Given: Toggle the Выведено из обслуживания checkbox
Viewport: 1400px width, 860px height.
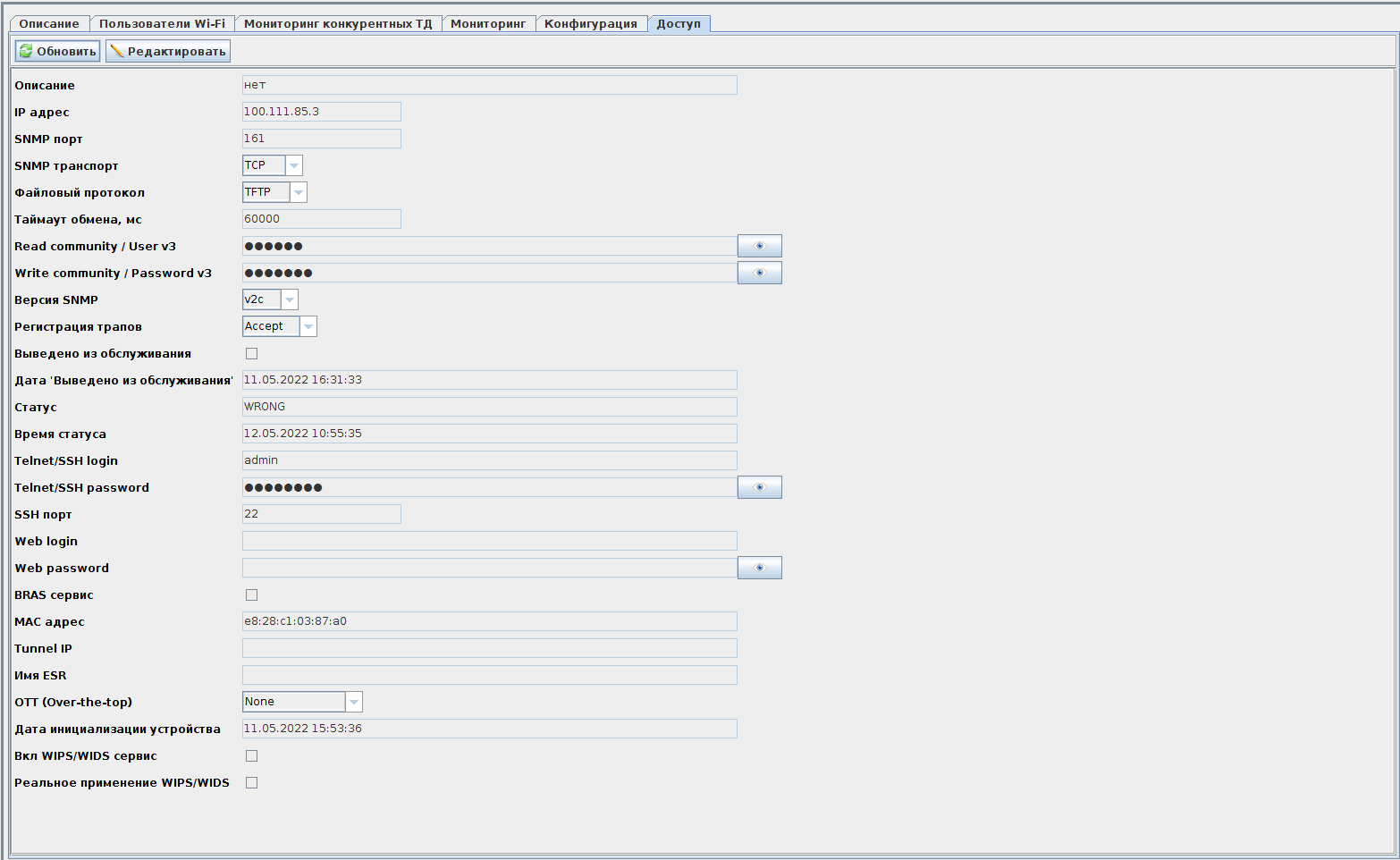Looking at the screenshot, I should coord(252,354).
